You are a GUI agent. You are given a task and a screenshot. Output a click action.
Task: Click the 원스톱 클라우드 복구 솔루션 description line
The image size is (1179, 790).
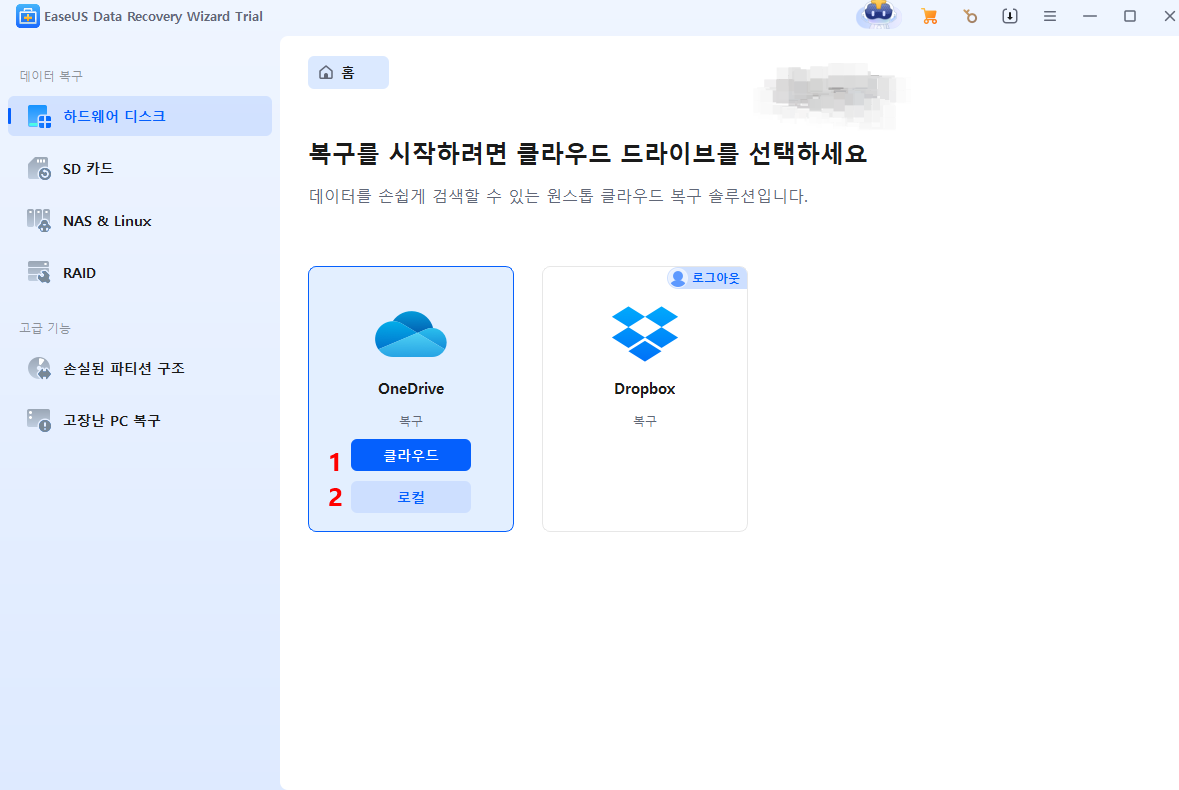pyautogui.click(x=559, y=196)
